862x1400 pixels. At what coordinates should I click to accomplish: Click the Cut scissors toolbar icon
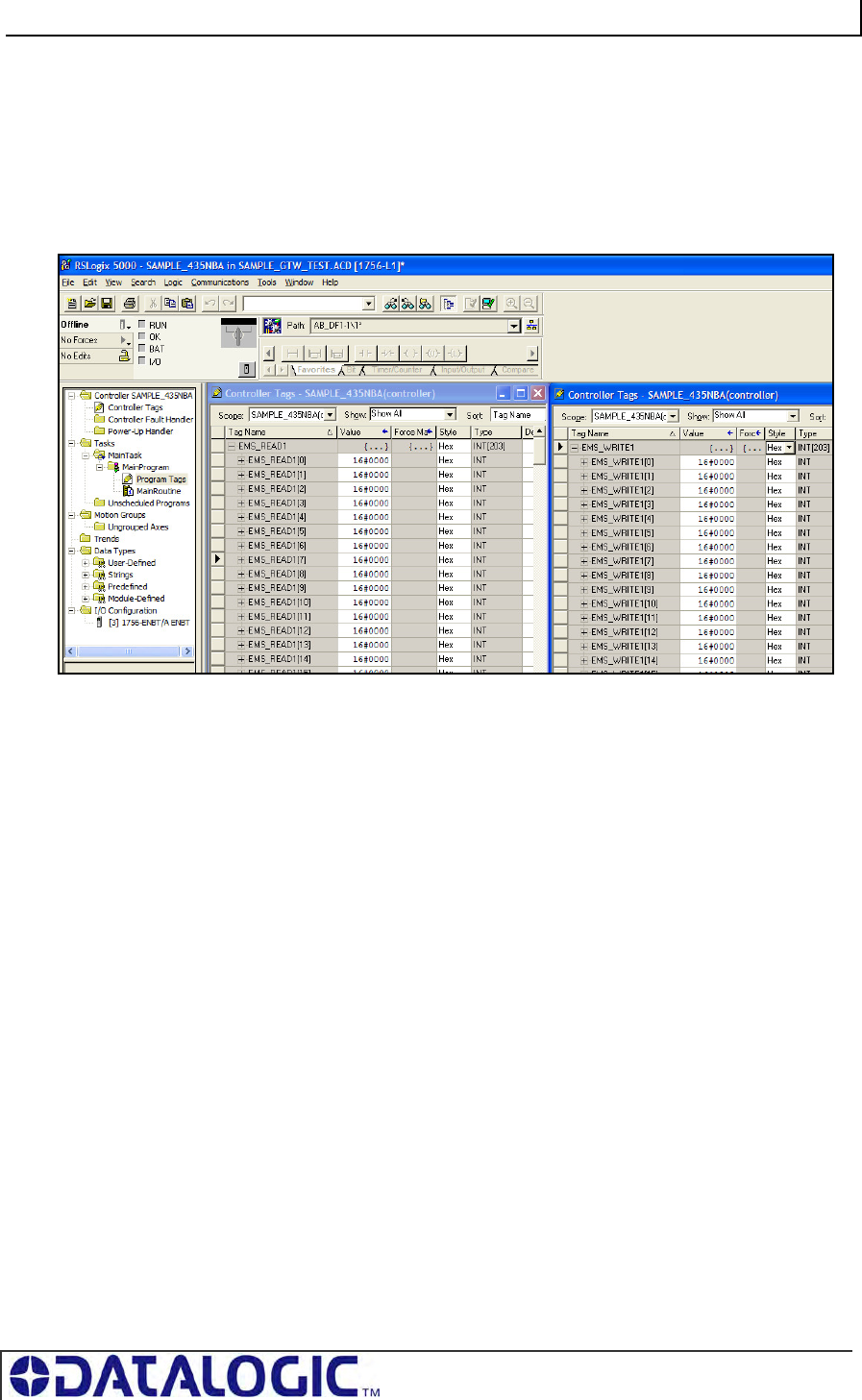tap(152, 303)
